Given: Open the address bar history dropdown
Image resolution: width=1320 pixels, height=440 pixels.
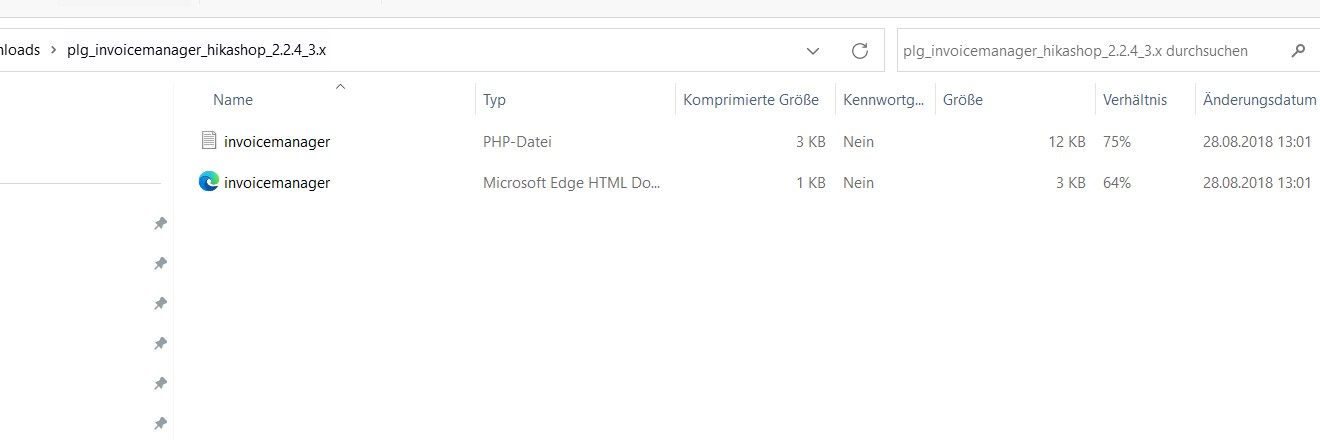Looking at the screenshot, I should point(813,51).
